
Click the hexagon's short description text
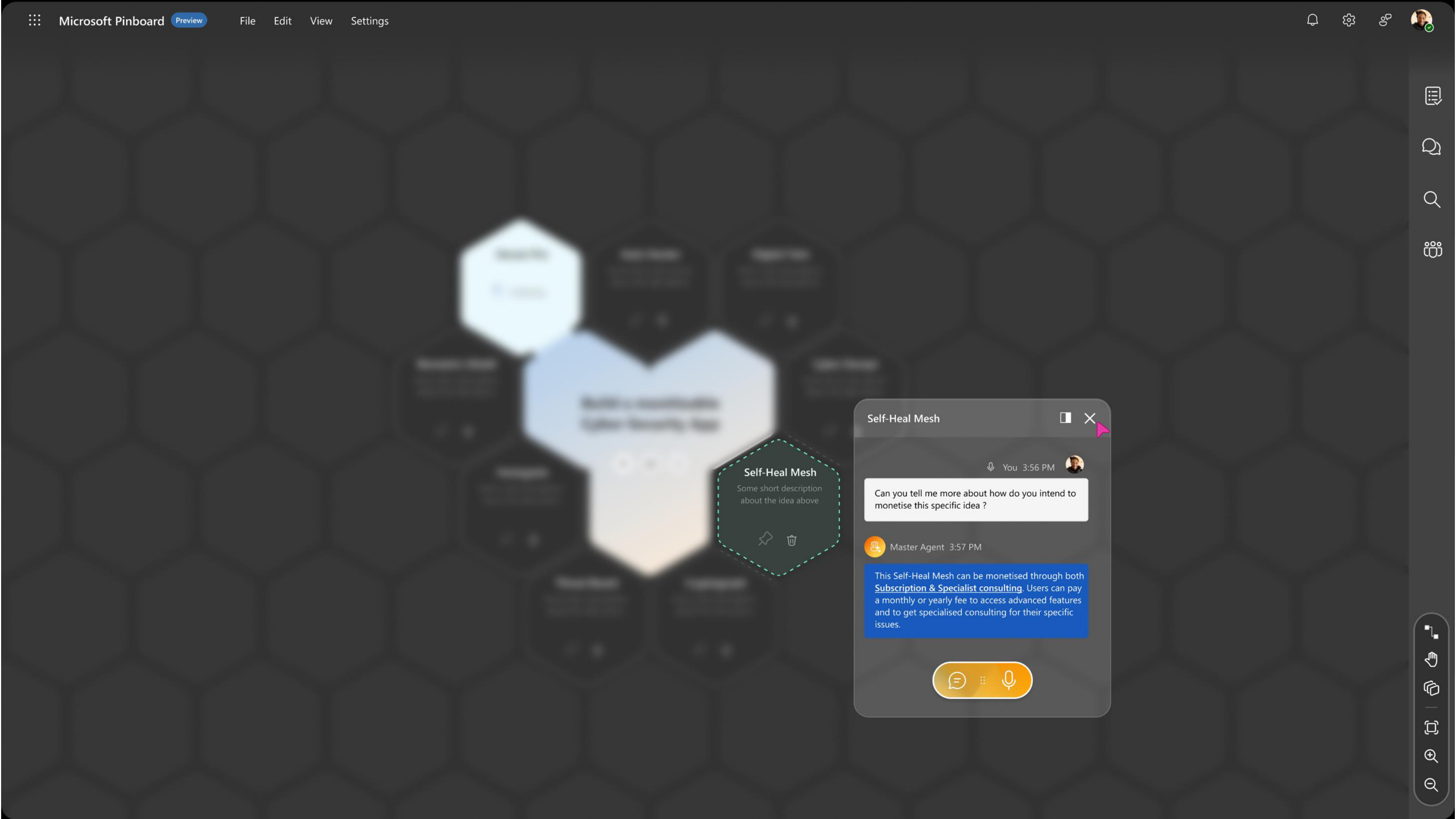[x=779, y=494]
